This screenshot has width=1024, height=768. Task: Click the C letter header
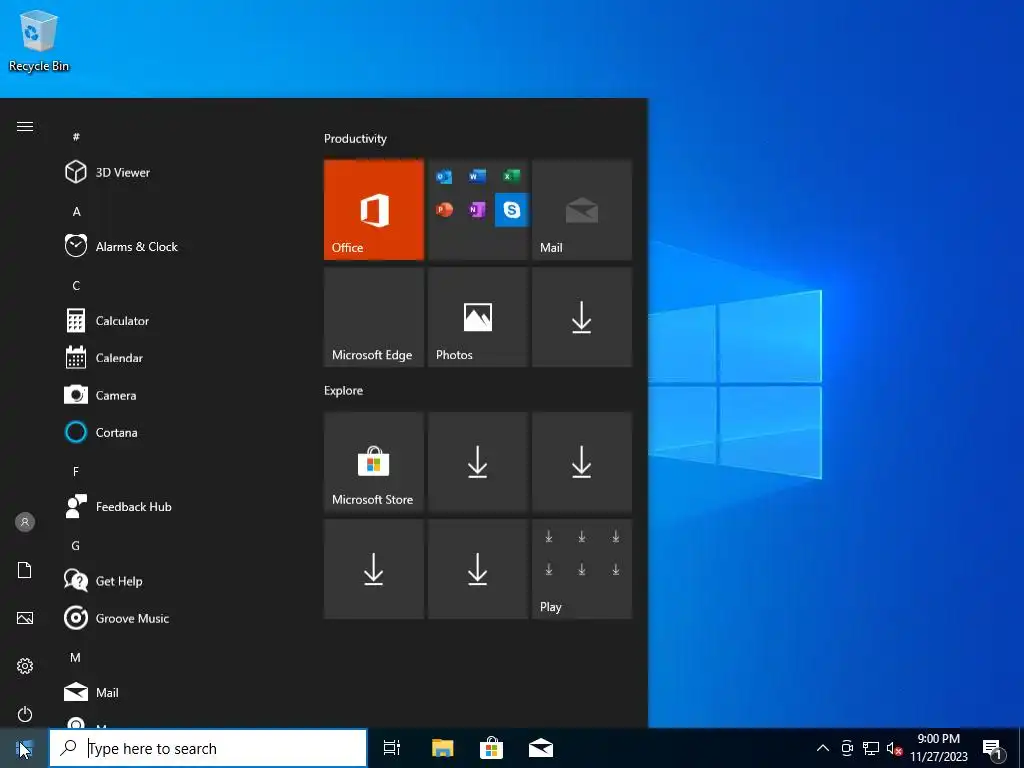tap(76, 285)
